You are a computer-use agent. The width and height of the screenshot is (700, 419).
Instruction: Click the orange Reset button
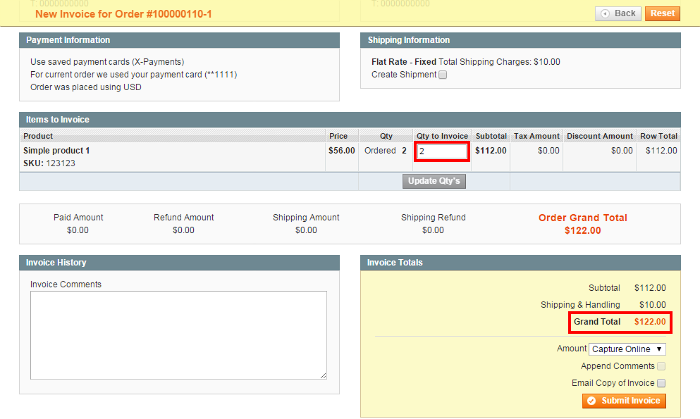[x=662, y=13]
